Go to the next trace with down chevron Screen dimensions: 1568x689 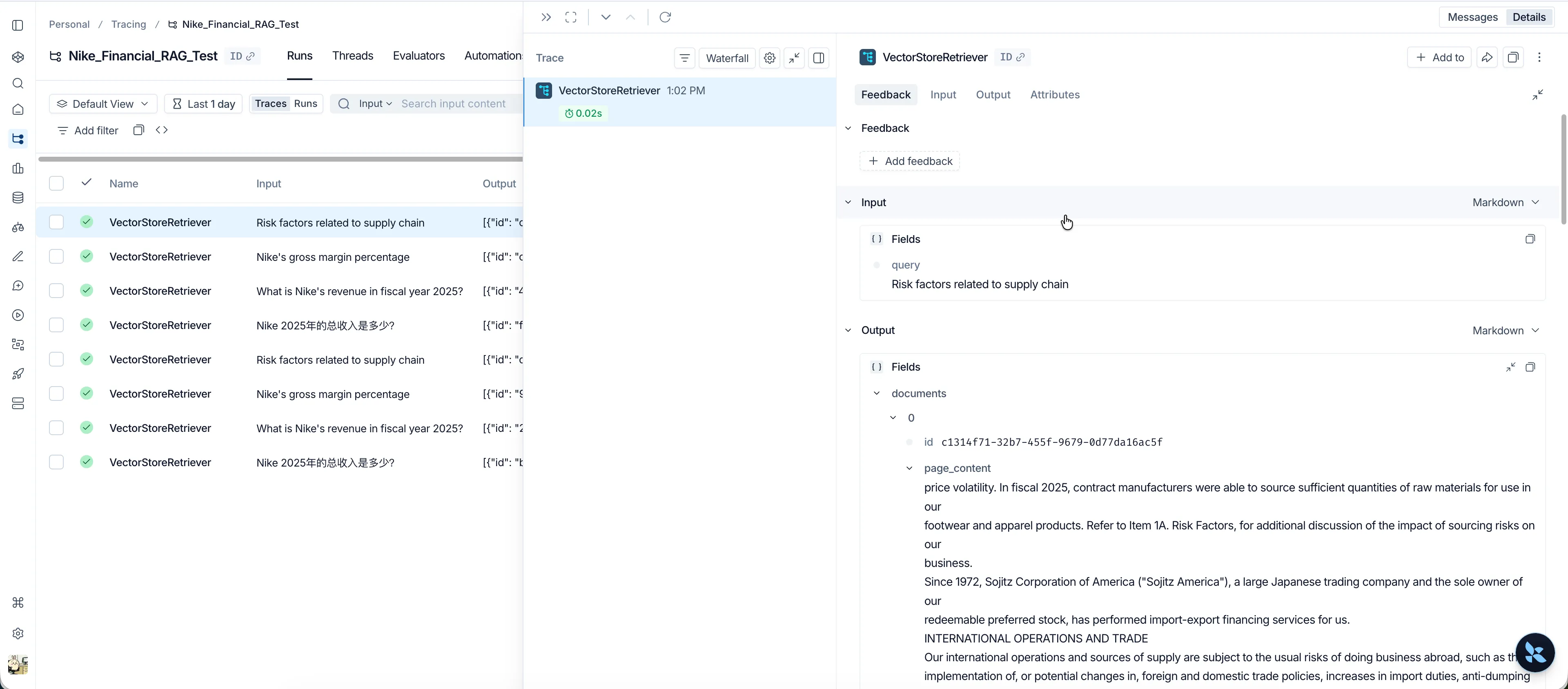tap(606, 17)
